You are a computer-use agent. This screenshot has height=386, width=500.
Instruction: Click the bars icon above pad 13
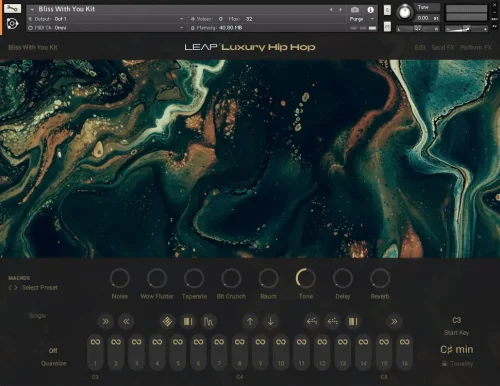point(353,321)
